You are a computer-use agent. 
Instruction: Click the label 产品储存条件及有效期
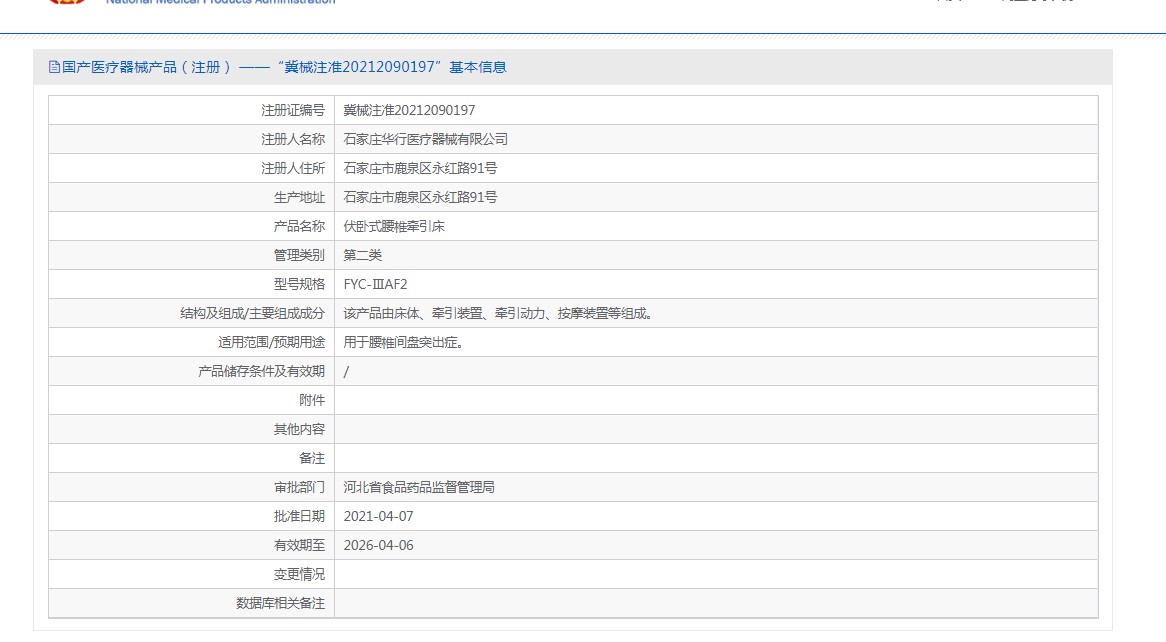[262, 371]
